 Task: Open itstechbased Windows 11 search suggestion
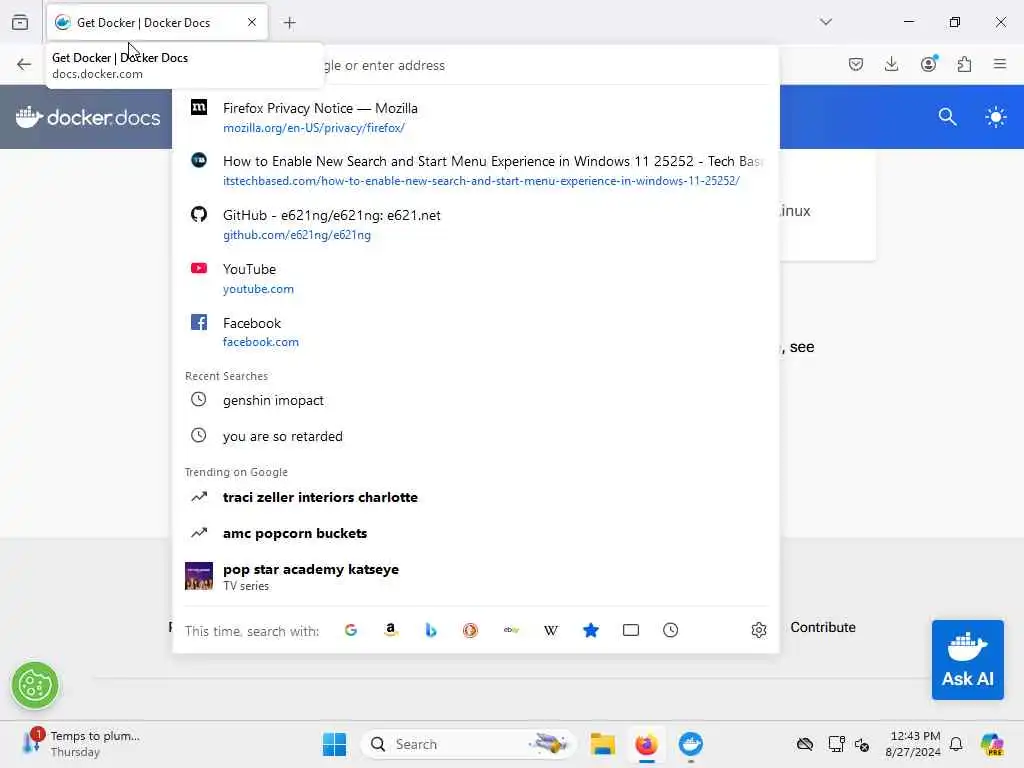[x=475, y=170]
